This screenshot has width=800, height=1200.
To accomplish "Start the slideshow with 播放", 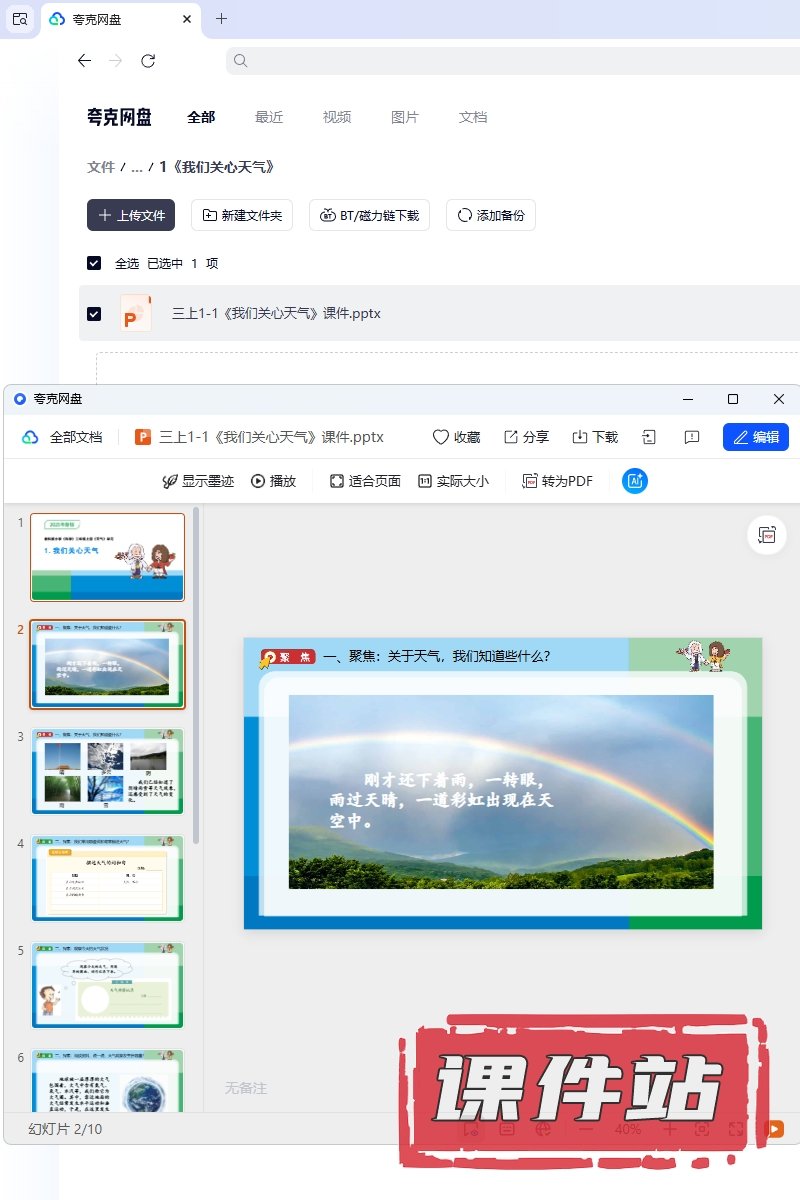I will click(x=273, y=481).
